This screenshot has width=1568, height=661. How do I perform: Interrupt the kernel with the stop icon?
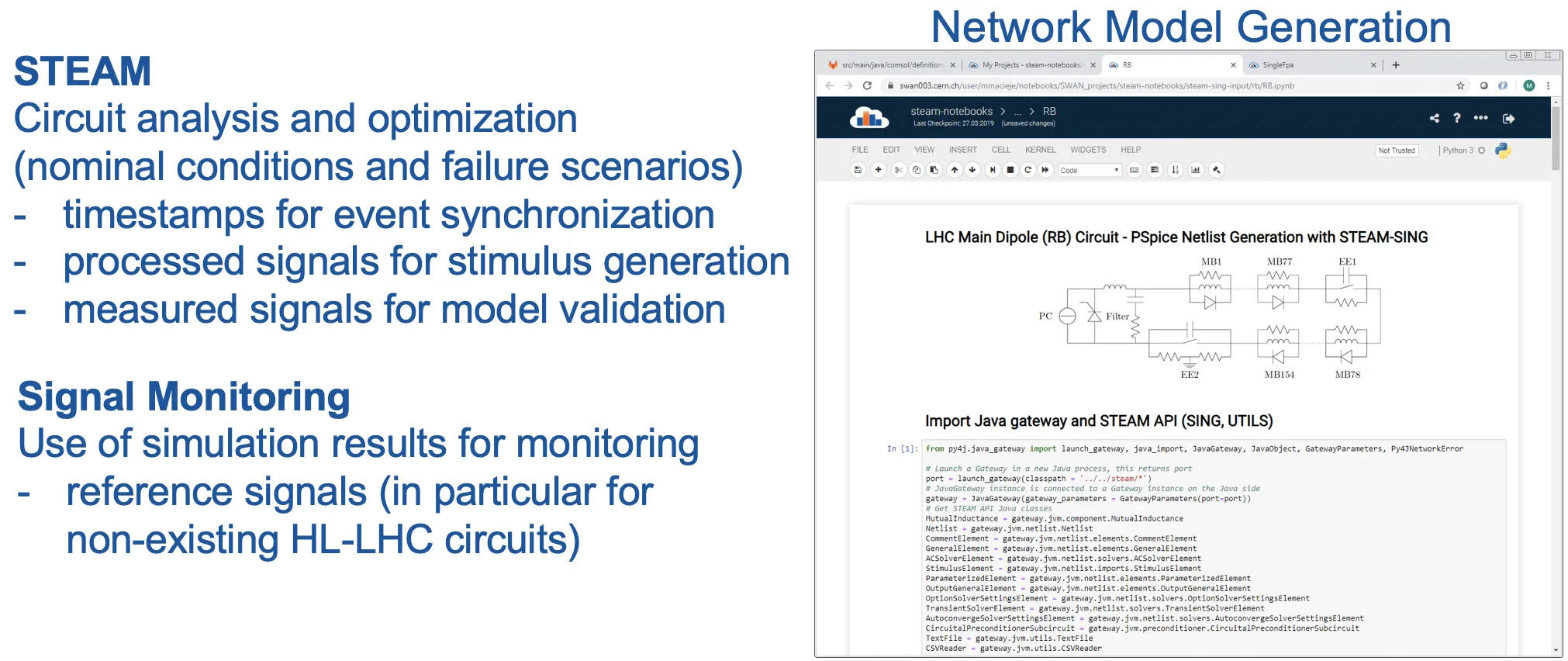click(x=1010, y=170)
